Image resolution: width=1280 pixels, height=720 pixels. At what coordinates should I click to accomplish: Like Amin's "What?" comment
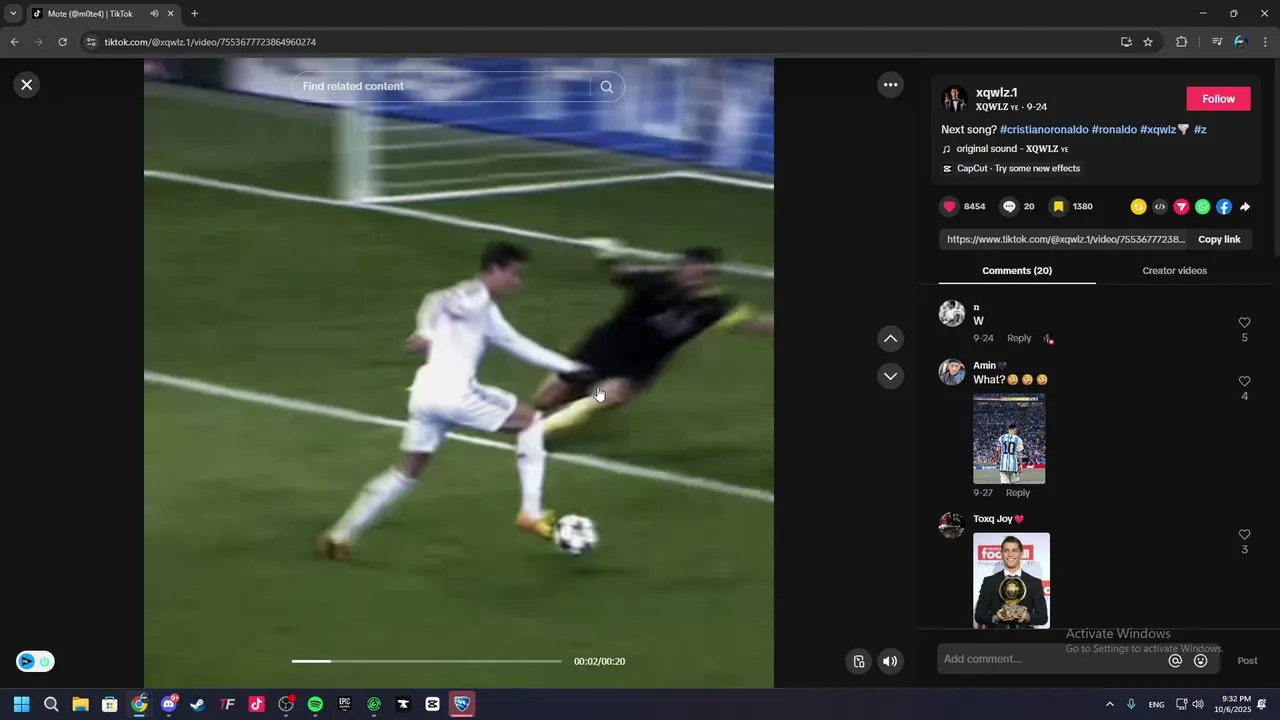click(x=1244, y=382)
